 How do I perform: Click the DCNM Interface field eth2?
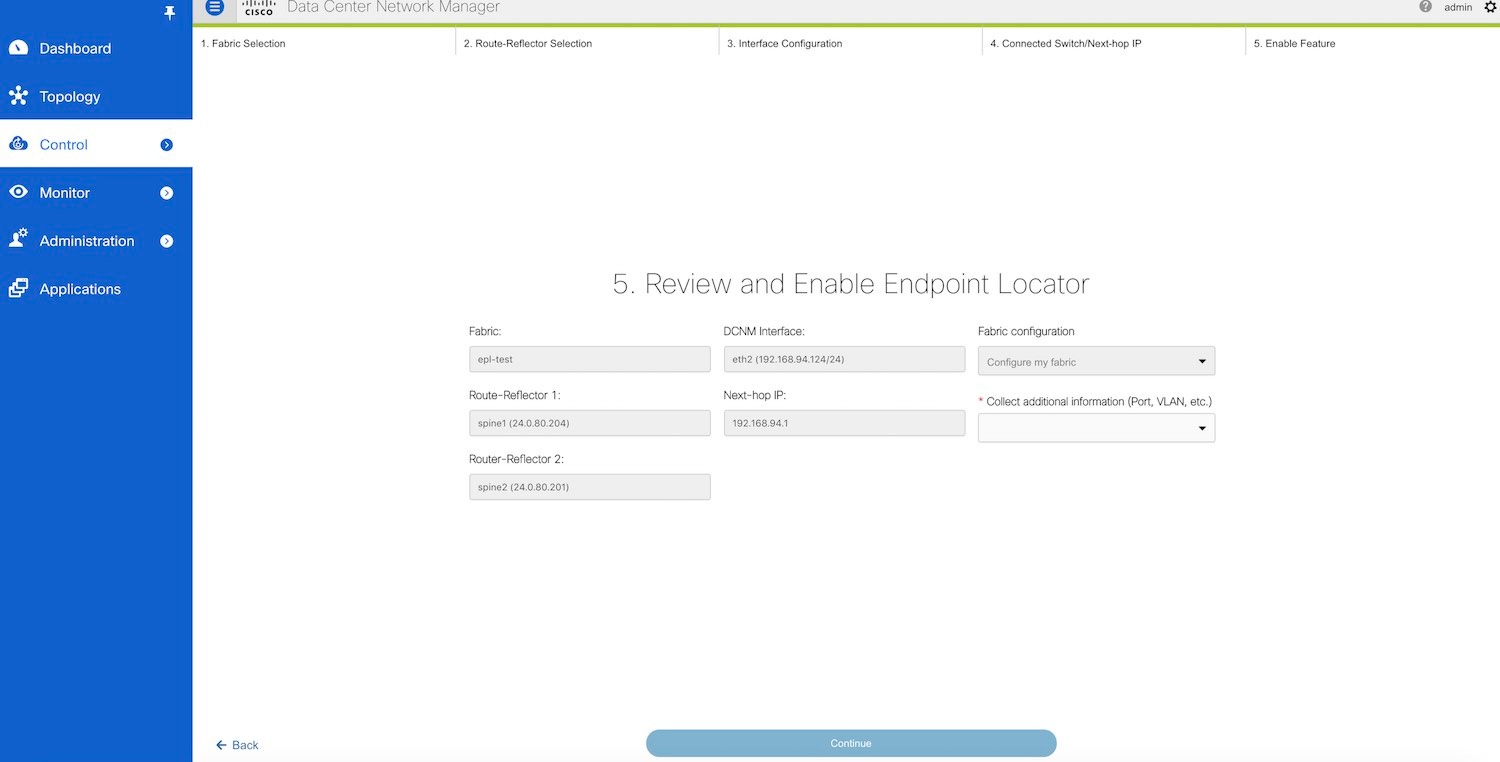pos(844,359)
